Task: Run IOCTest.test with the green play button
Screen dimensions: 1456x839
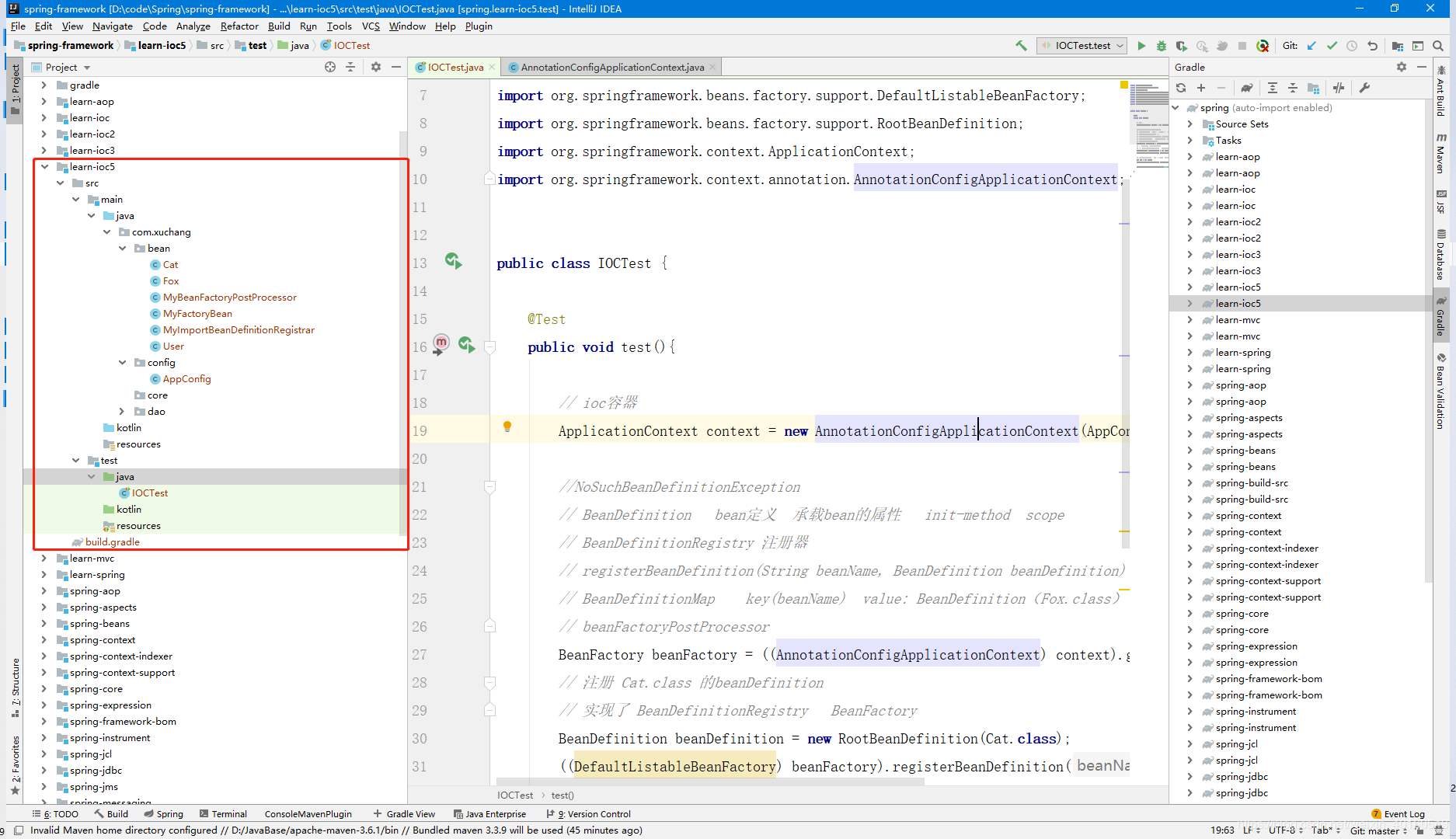Action: (x=1141, y=46)
